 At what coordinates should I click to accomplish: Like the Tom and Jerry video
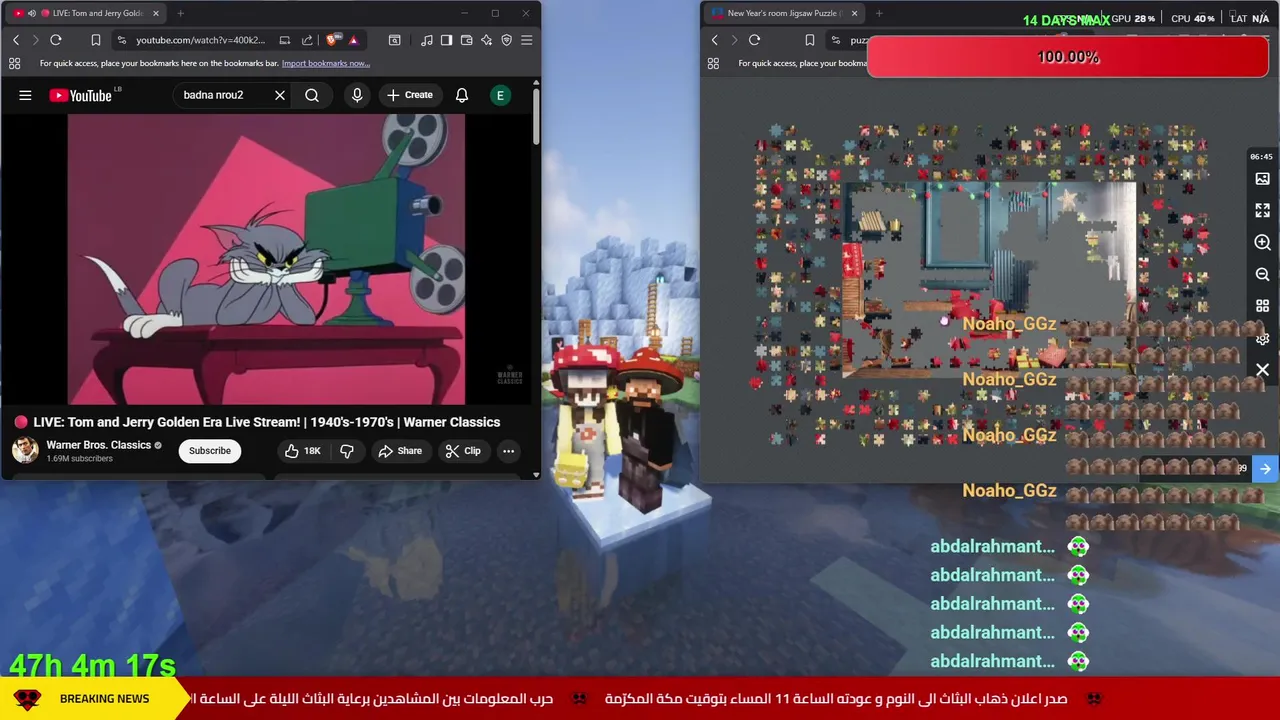pos(302,451)
